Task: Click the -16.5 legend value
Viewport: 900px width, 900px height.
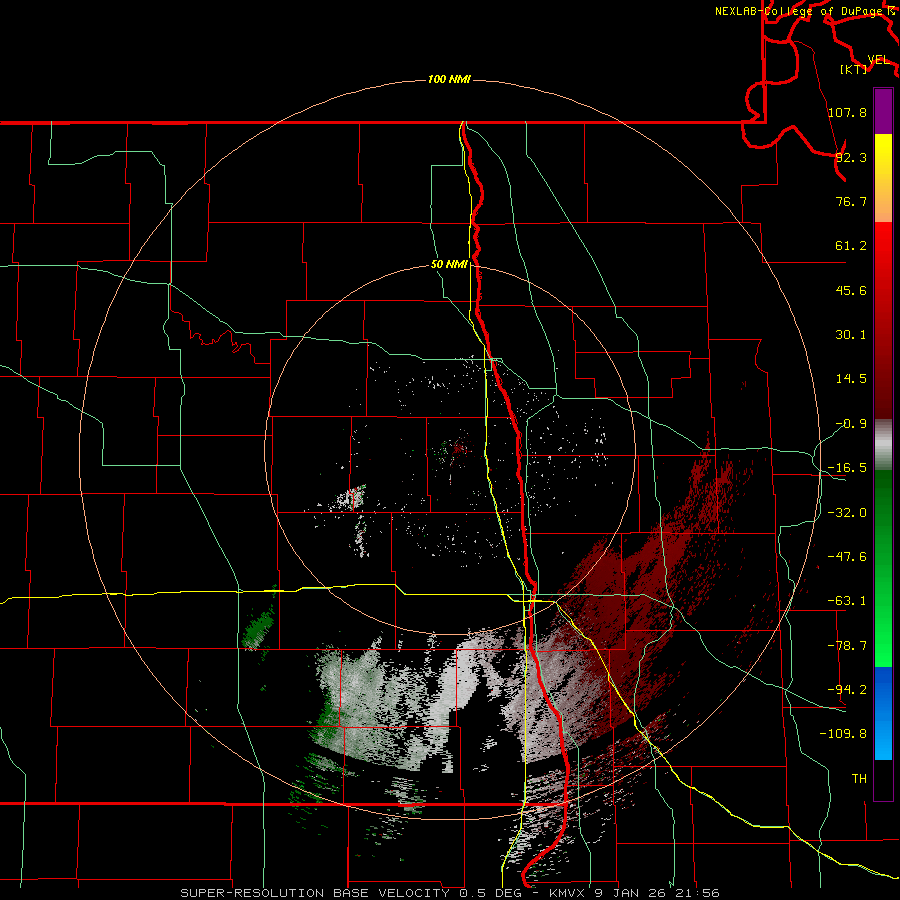Action: [847, 468]
